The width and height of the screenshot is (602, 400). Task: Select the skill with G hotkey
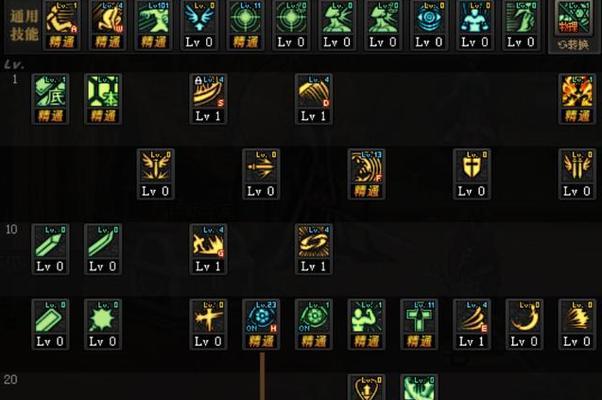pos(208,241)
